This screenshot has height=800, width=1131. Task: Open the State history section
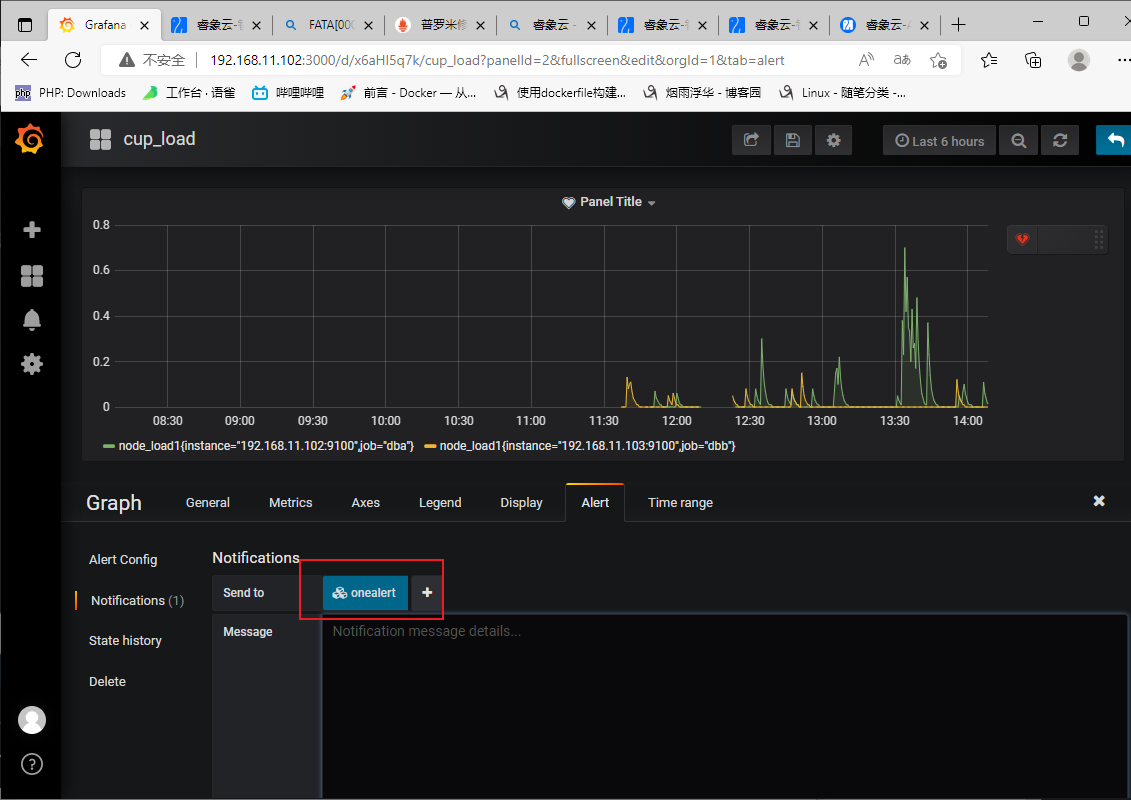[125, 641]
